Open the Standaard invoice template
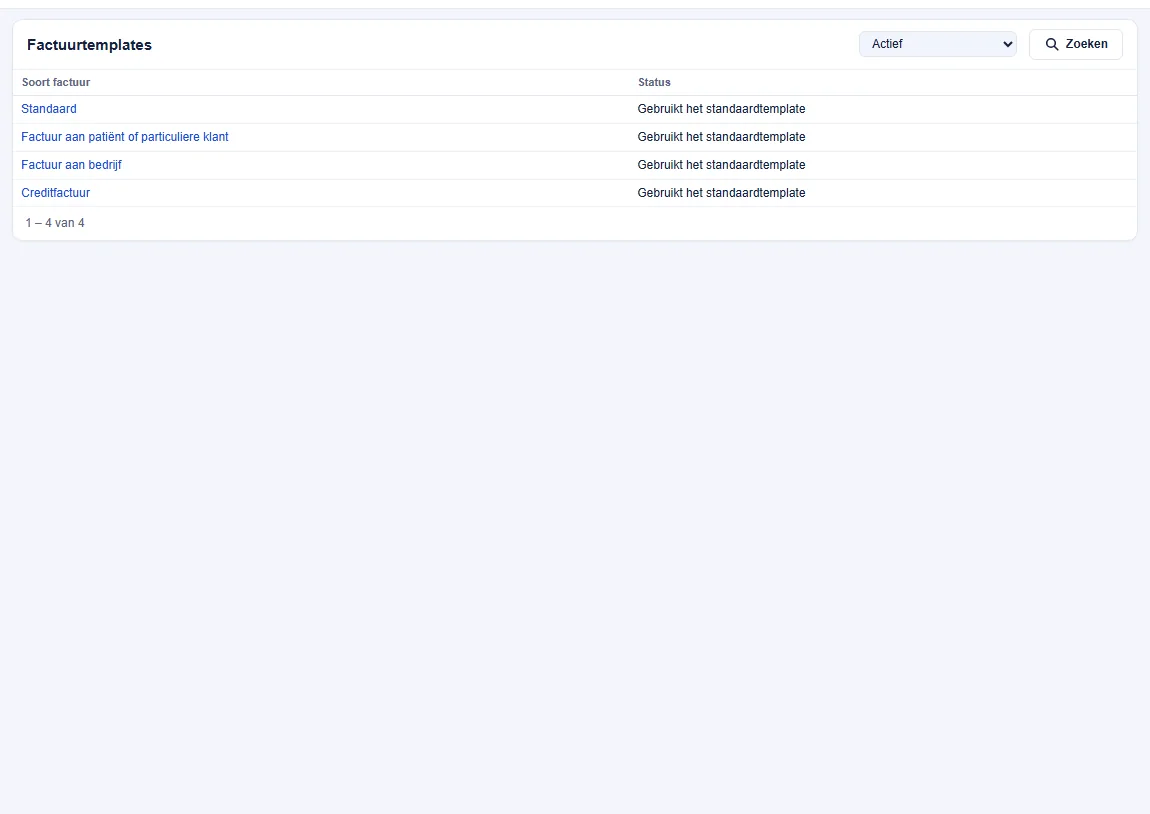Image resolution: width=1150 pixels, height=814 pixels. pos(49,109)
